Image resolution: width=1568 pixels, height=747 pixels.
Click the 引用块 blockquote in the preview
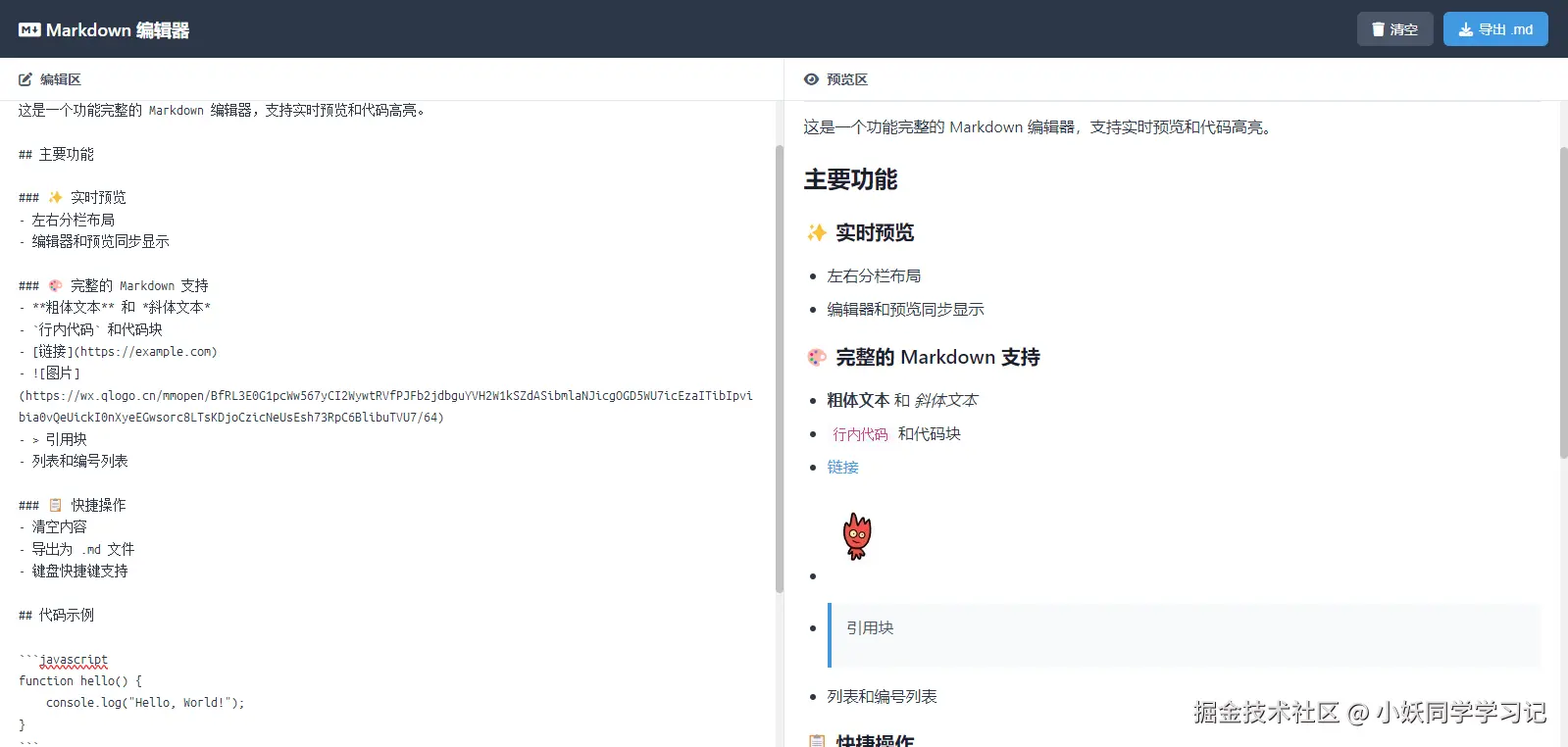tap(1184, 635)
